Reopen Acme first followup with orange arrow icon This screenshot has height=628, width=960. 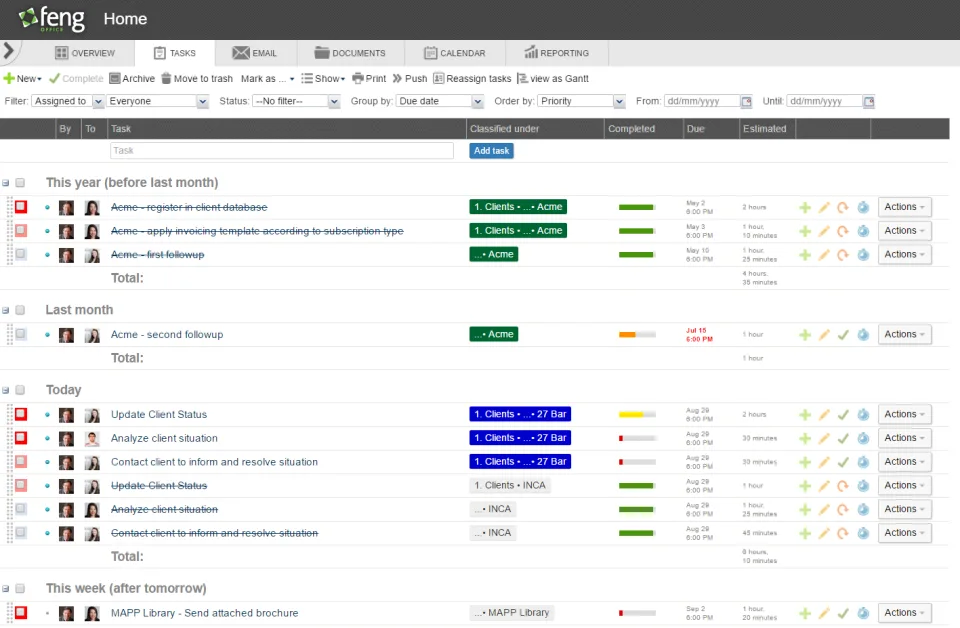click(843, 255)
